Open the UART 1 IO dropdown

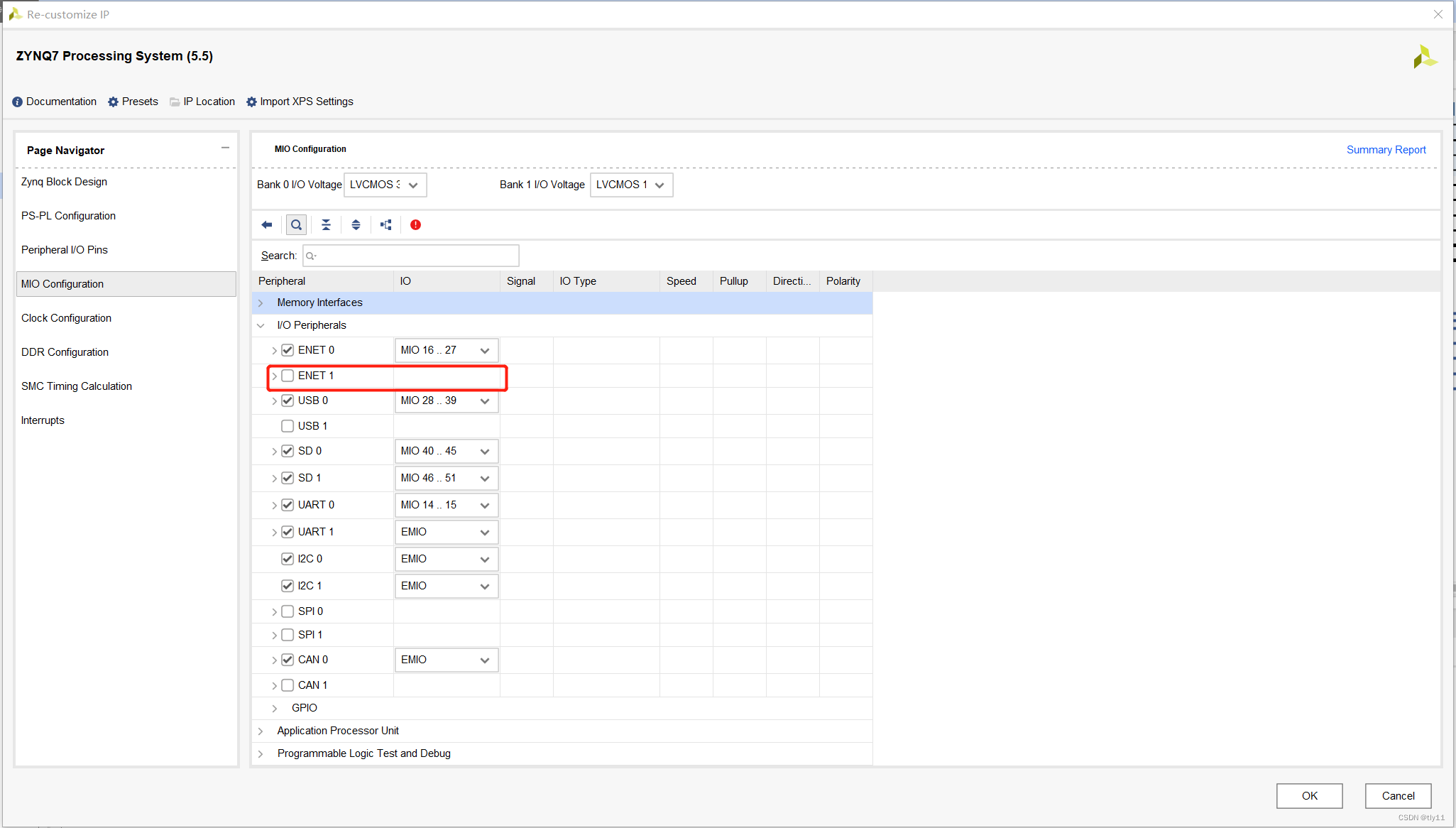point(446,532)
